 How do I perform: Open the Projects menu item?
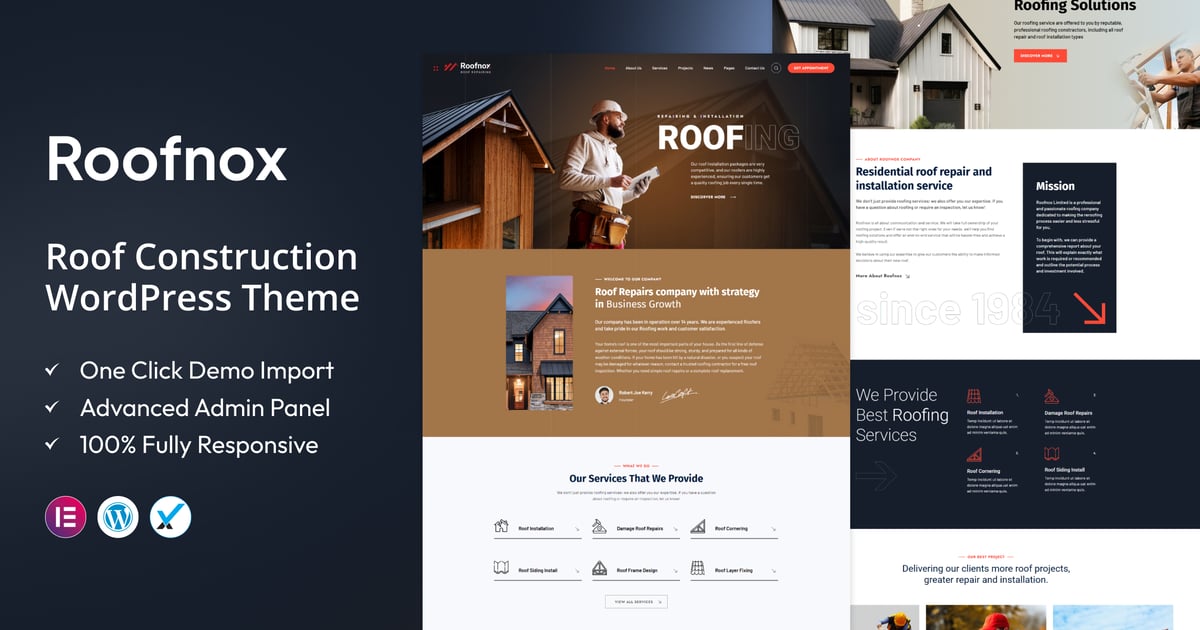[x=686, y=68]
